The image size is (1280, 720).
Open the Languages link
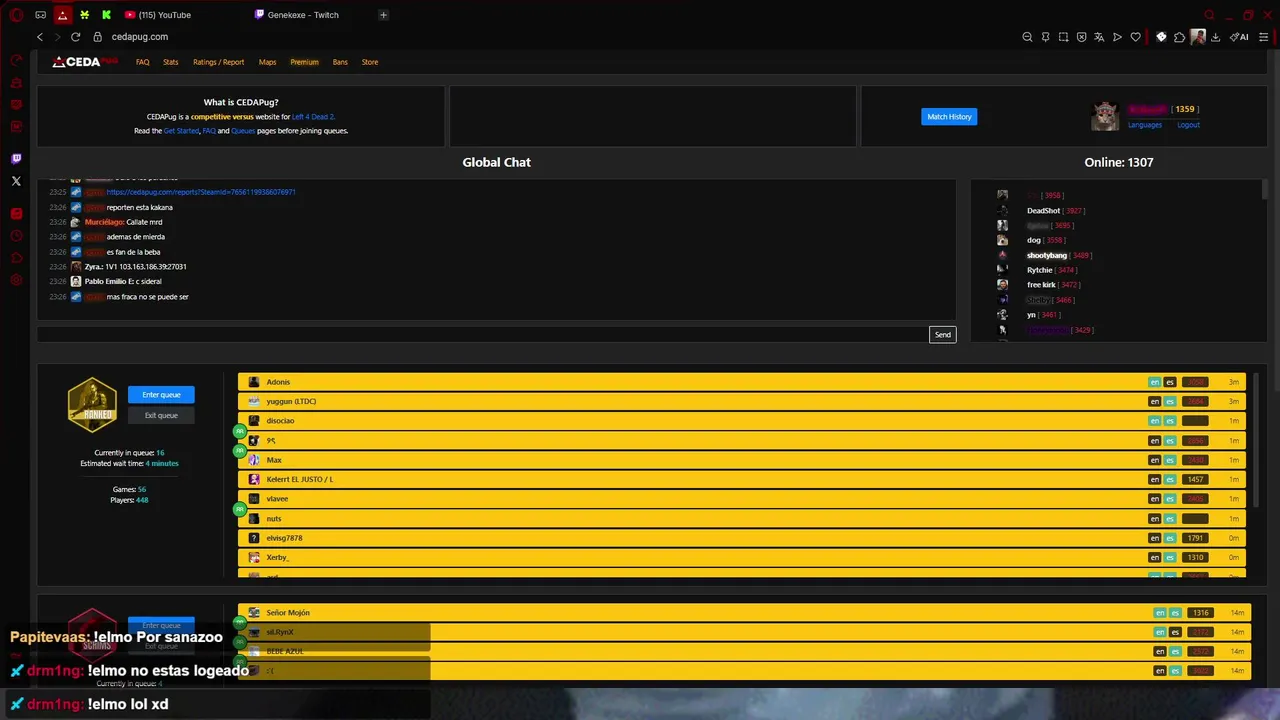(1145, 125)
